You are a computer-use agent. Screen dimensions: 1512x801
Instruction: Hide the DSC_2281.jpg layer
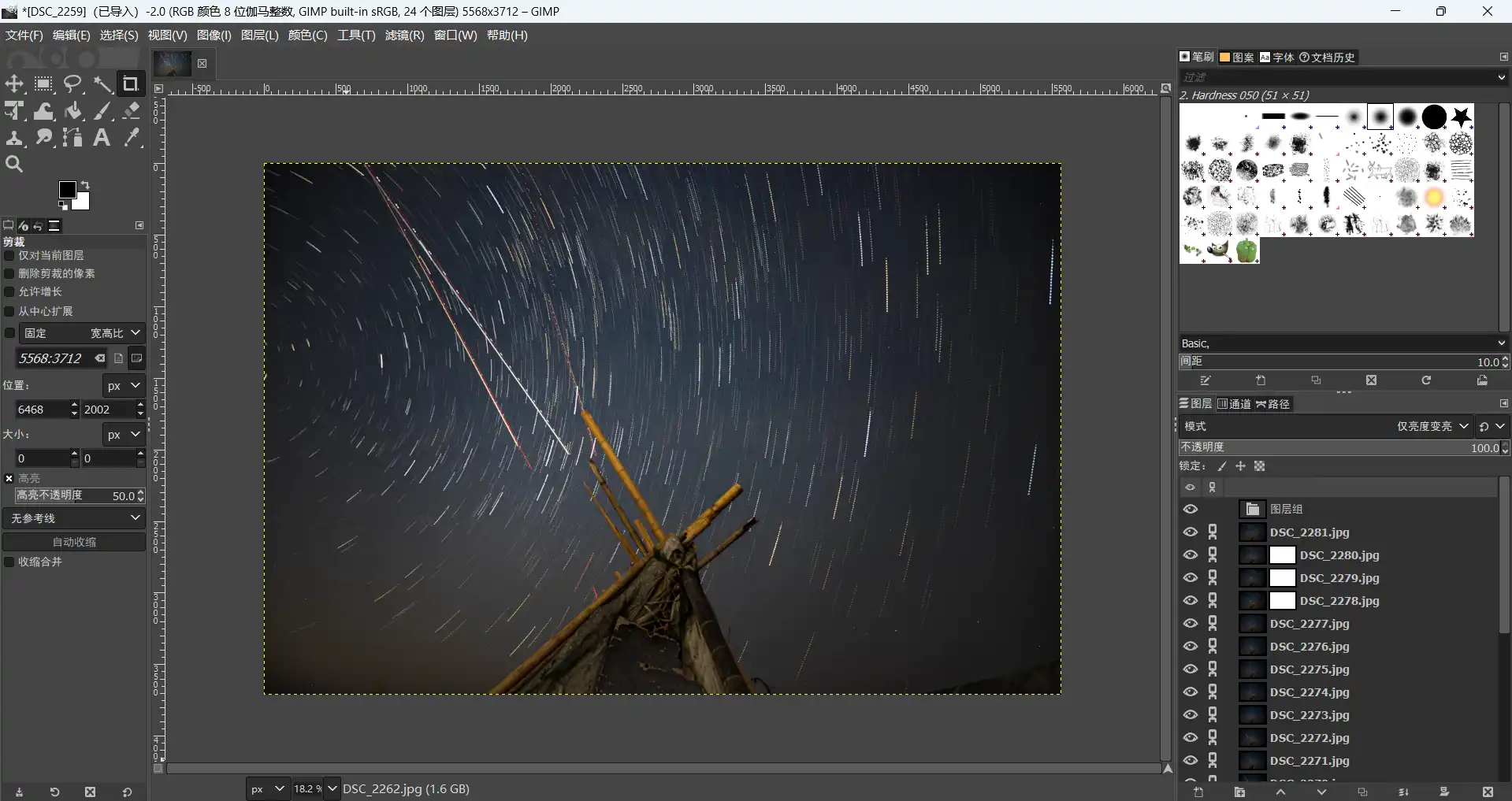[1190, 532]
